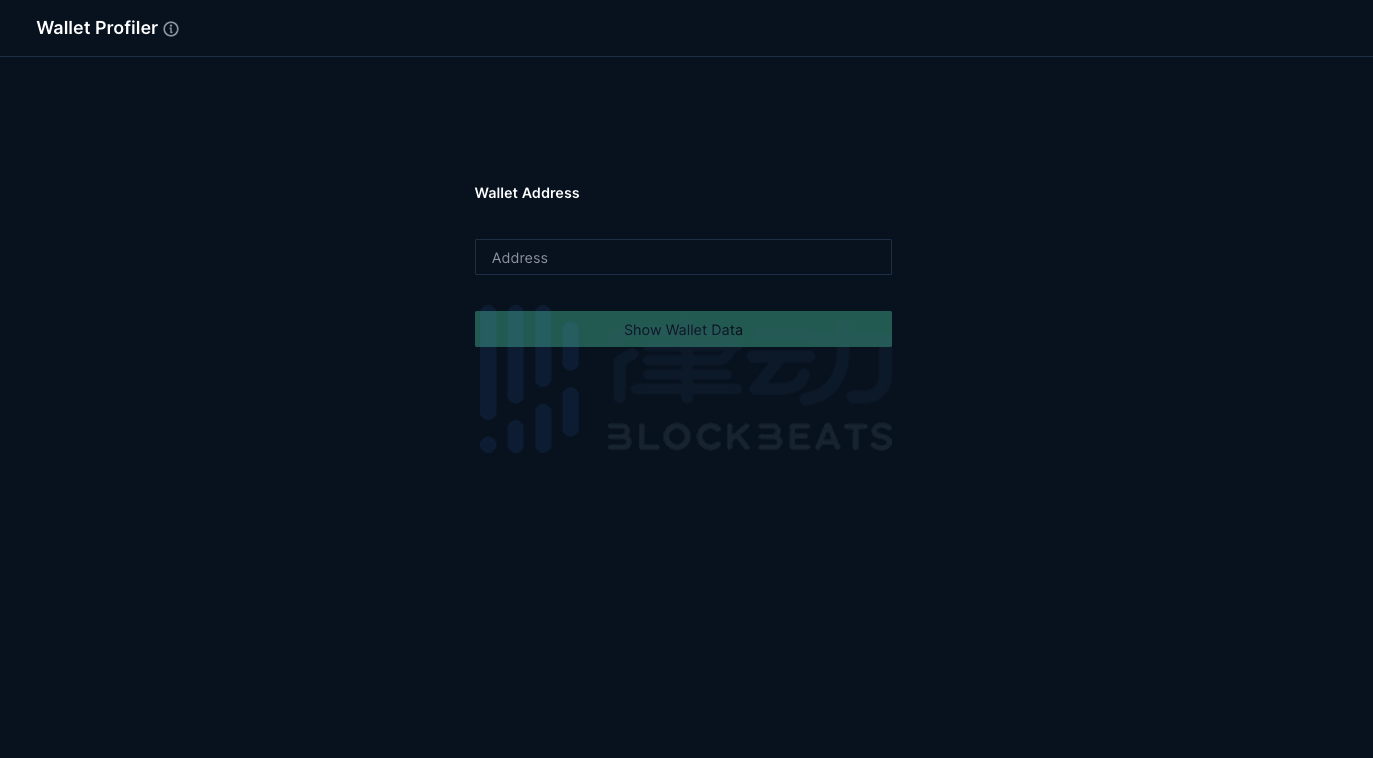Click the 'Address' placeholder text

(x=520, y=258)
